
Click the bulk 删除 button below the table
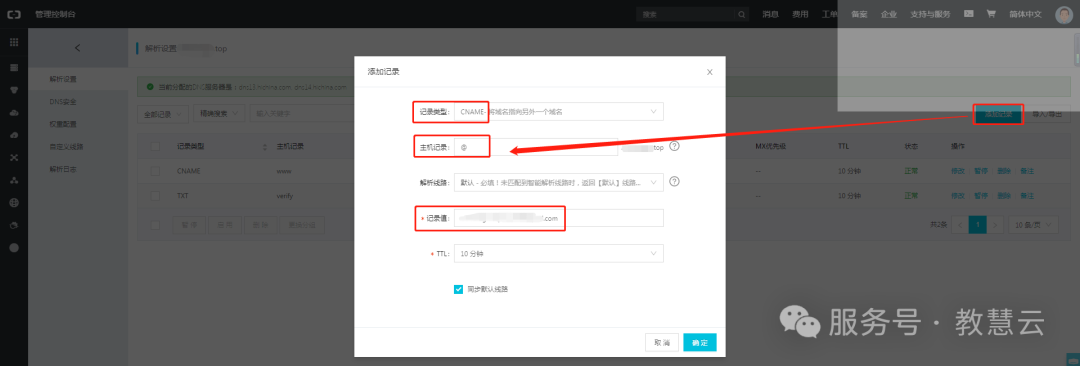(260, 225)
